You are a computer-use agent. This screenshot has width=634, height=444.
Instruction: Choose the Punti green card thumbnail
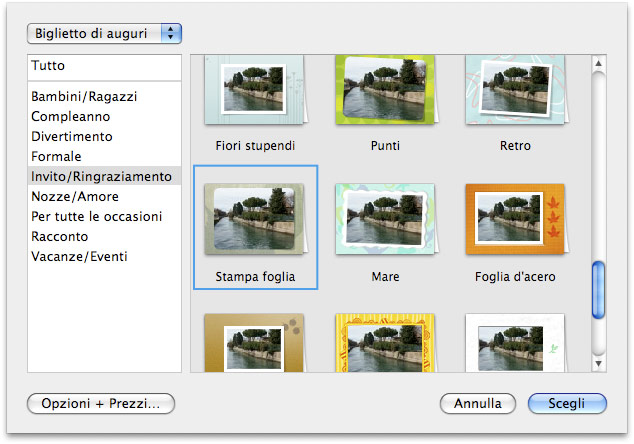click(386, 90)
